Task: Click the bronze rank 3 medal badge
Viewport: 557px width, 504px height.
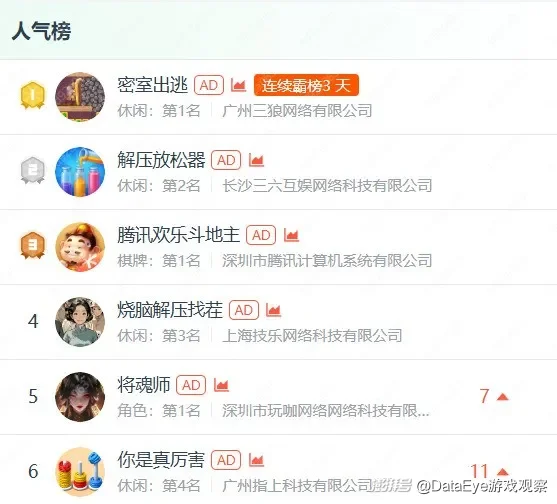Action: click(32, 245)
